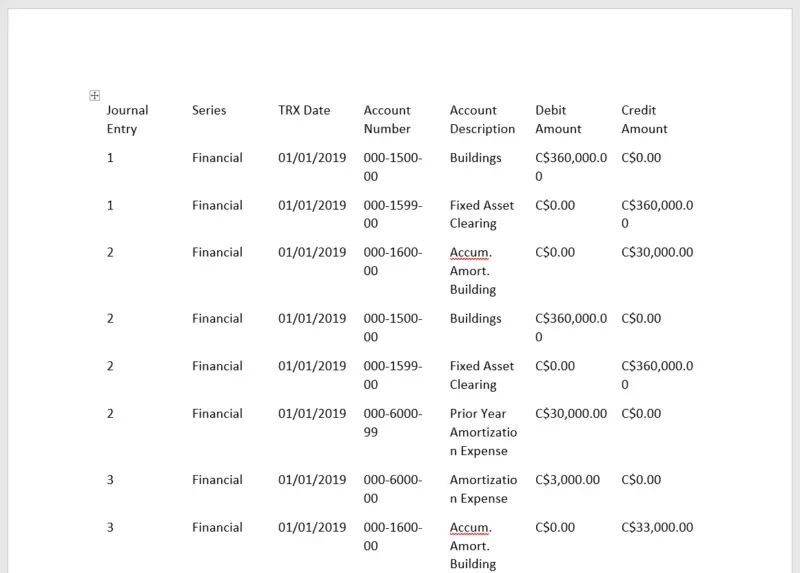Click the C$30,000.00 debit amount cell
The width and height of the screenshot is (800, 573).
[570, 413]
